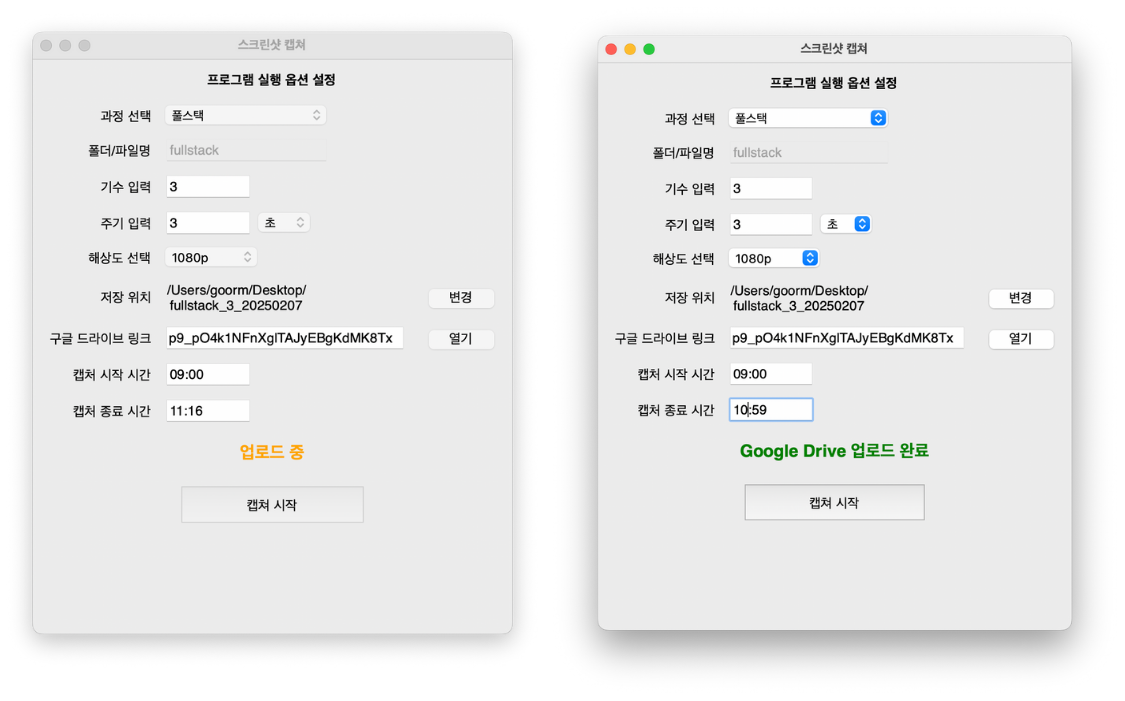Open 과정 선택 풀스택 dropdown in the inactive window
The image size is (1125, 701).
tap(245, 115)
